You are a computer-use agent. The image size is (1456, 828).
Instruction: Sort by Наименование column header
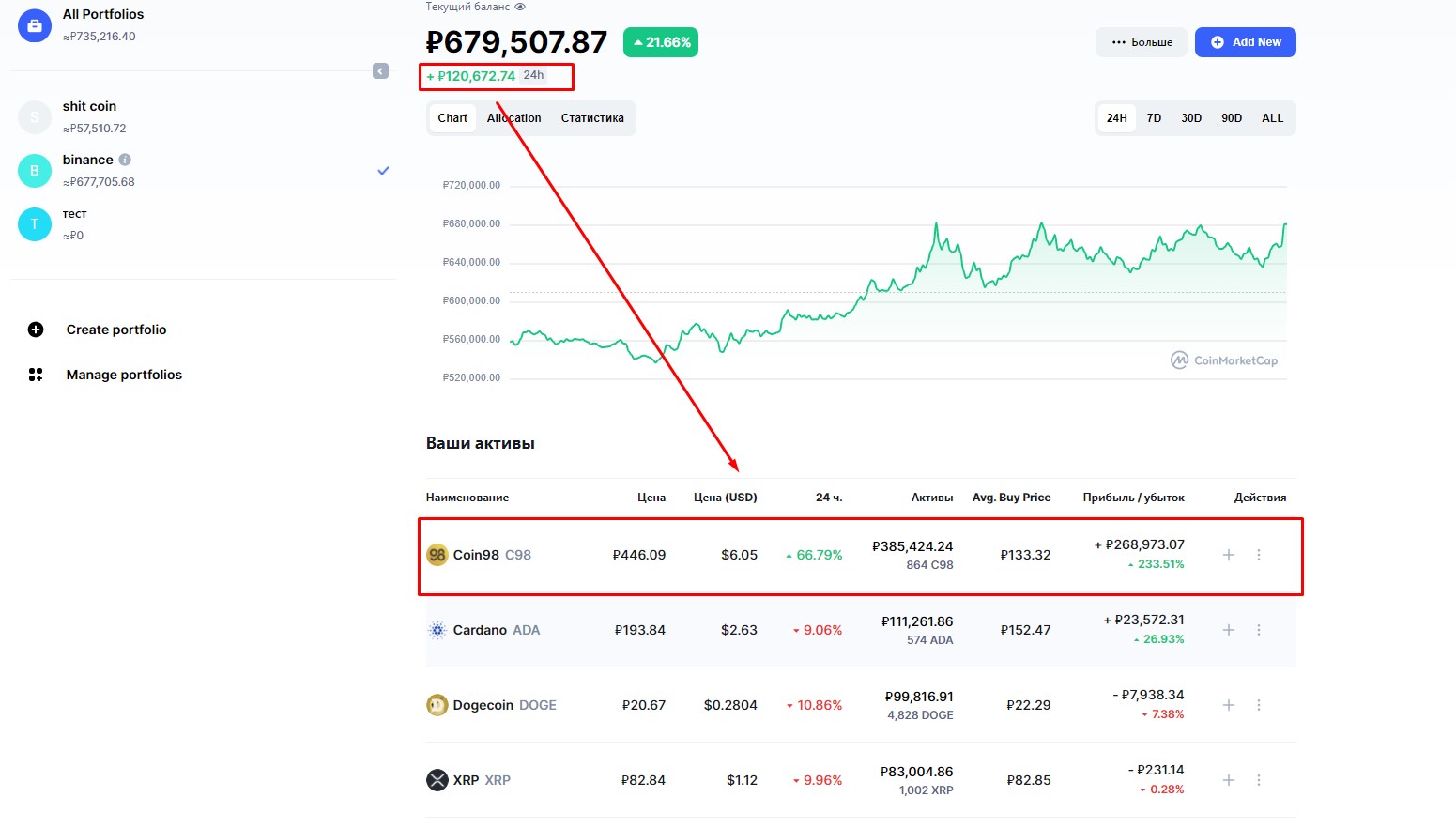(467, 498)
